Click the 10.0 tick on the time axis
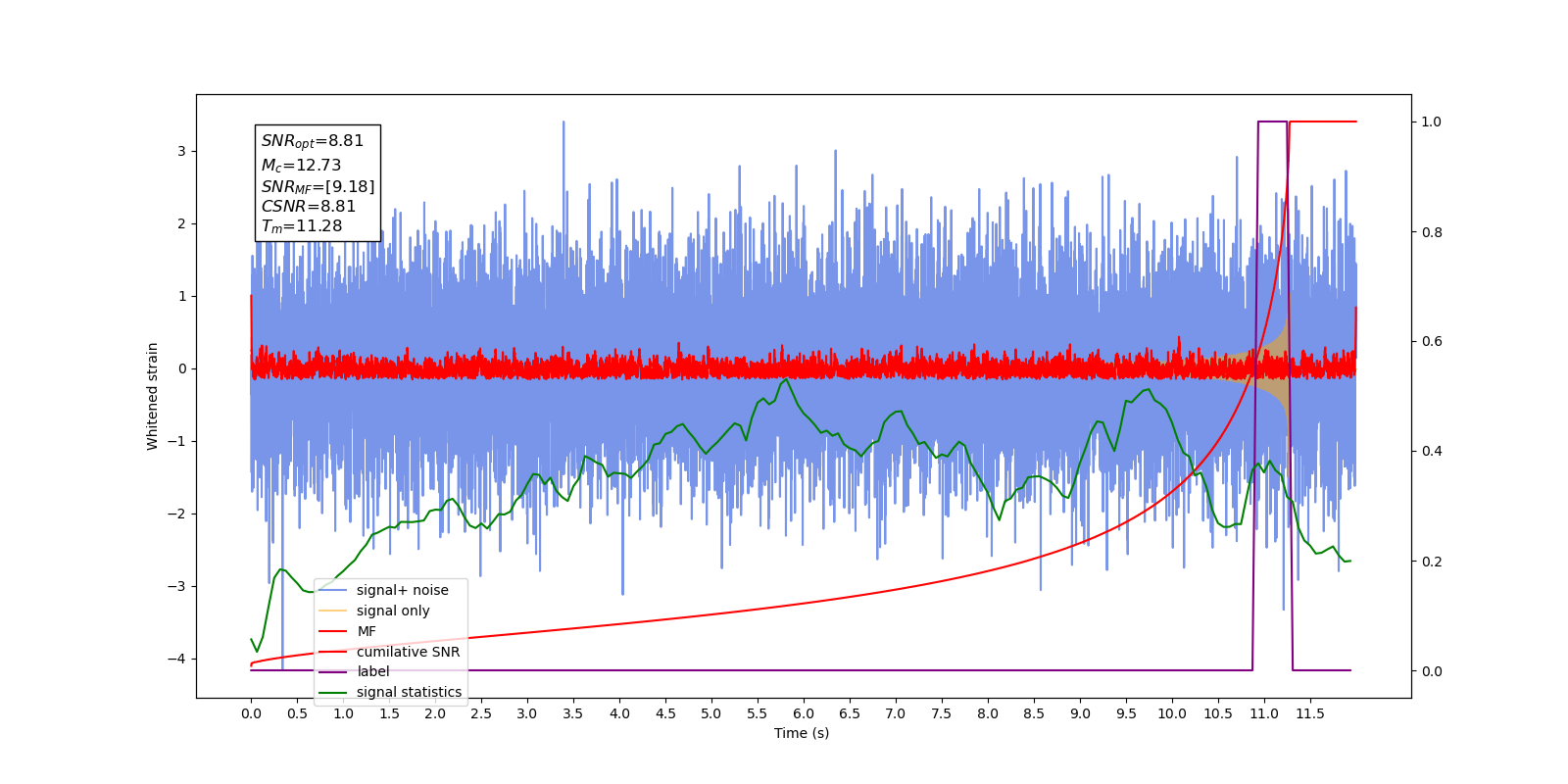 1172,713
